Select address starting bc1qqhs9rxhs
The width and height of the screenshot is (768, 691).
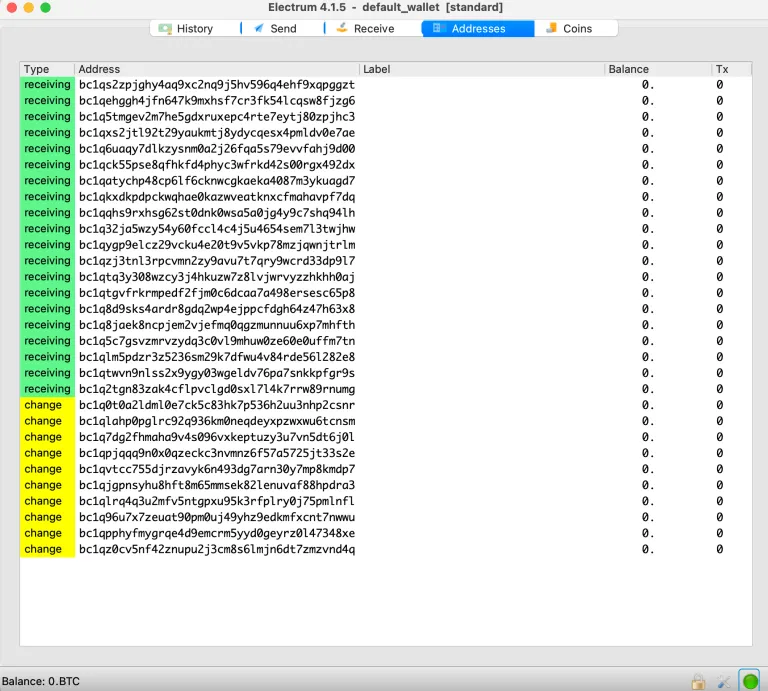tap(217, 213)
